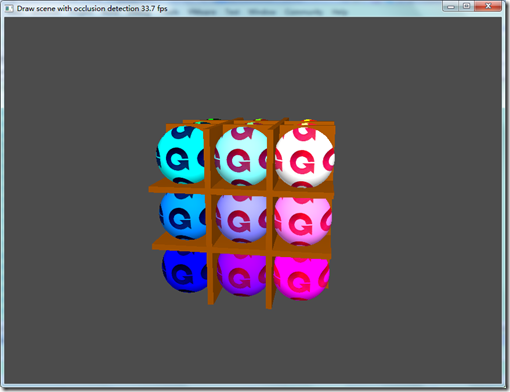
Task: Click the title text 'Draw scene with occlusion detection'
Action: pos(77,9)
